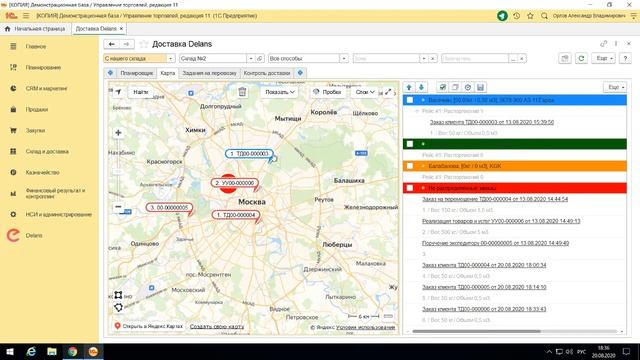Click the map geolocation arrow icon

(118, 92)
